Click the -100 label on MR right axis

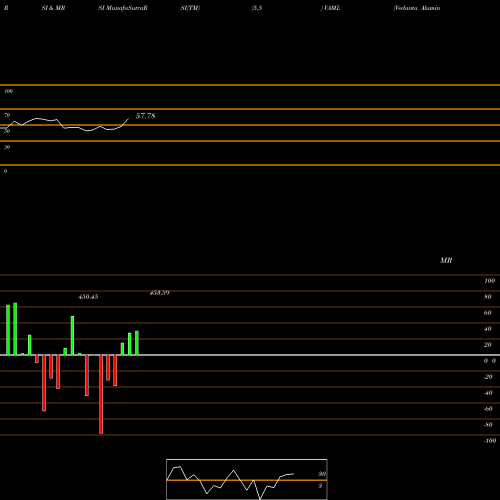tap(490, 441)
